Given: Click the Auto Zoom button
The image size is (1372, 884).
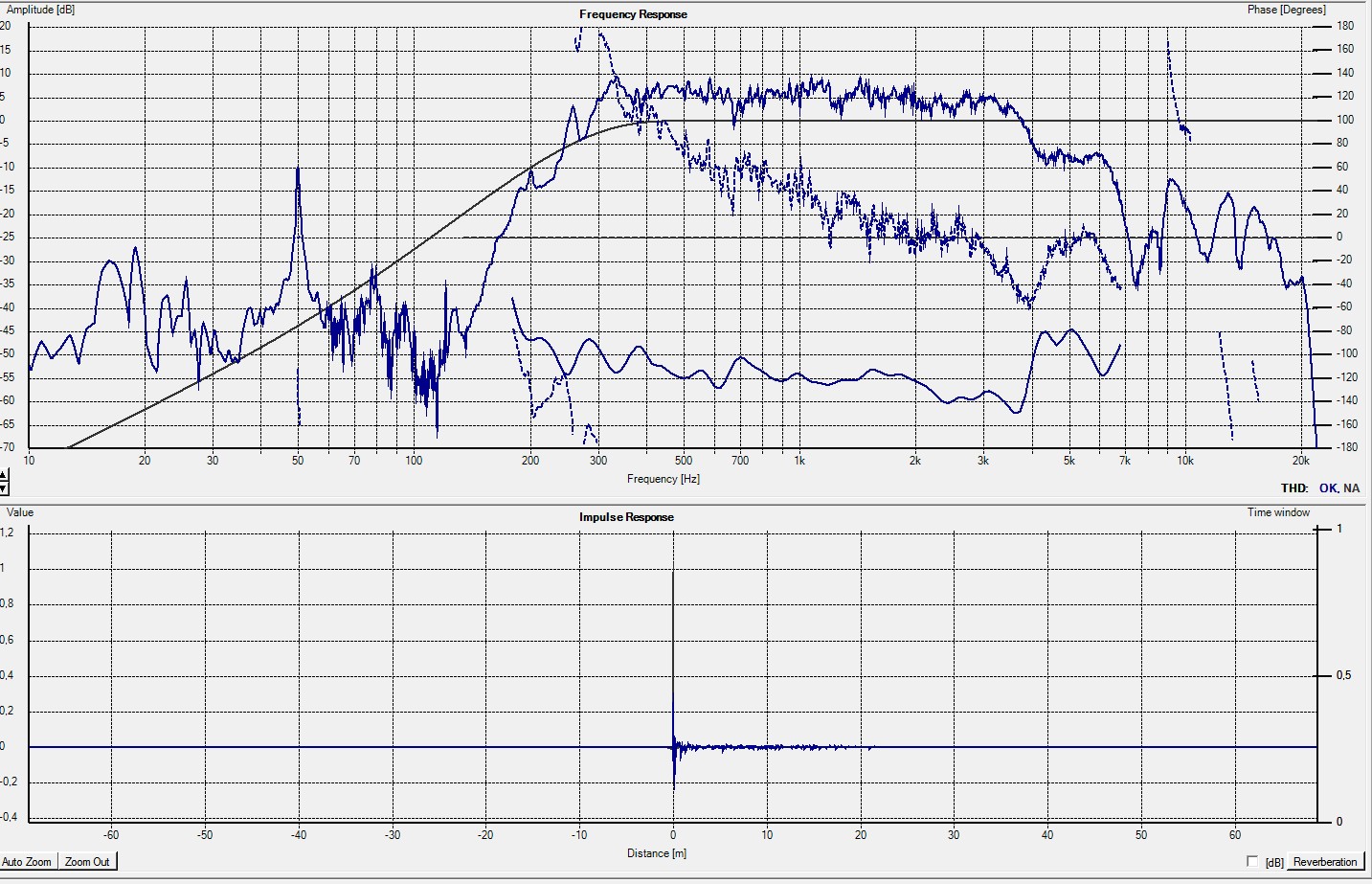Looking at the screenshot, I should 28,862.
